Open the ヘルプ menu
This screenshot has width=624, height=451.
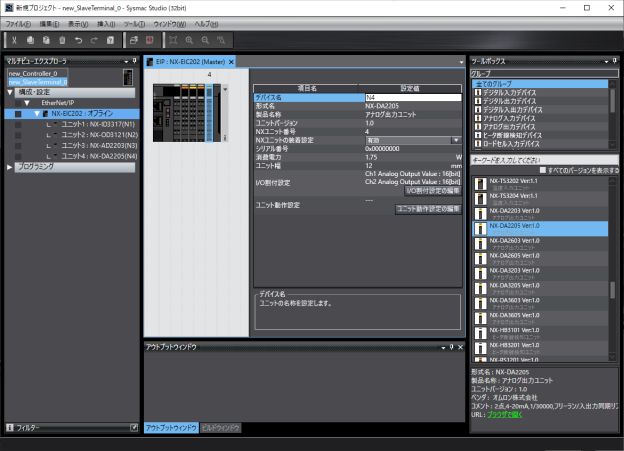(x=206, y=24)
